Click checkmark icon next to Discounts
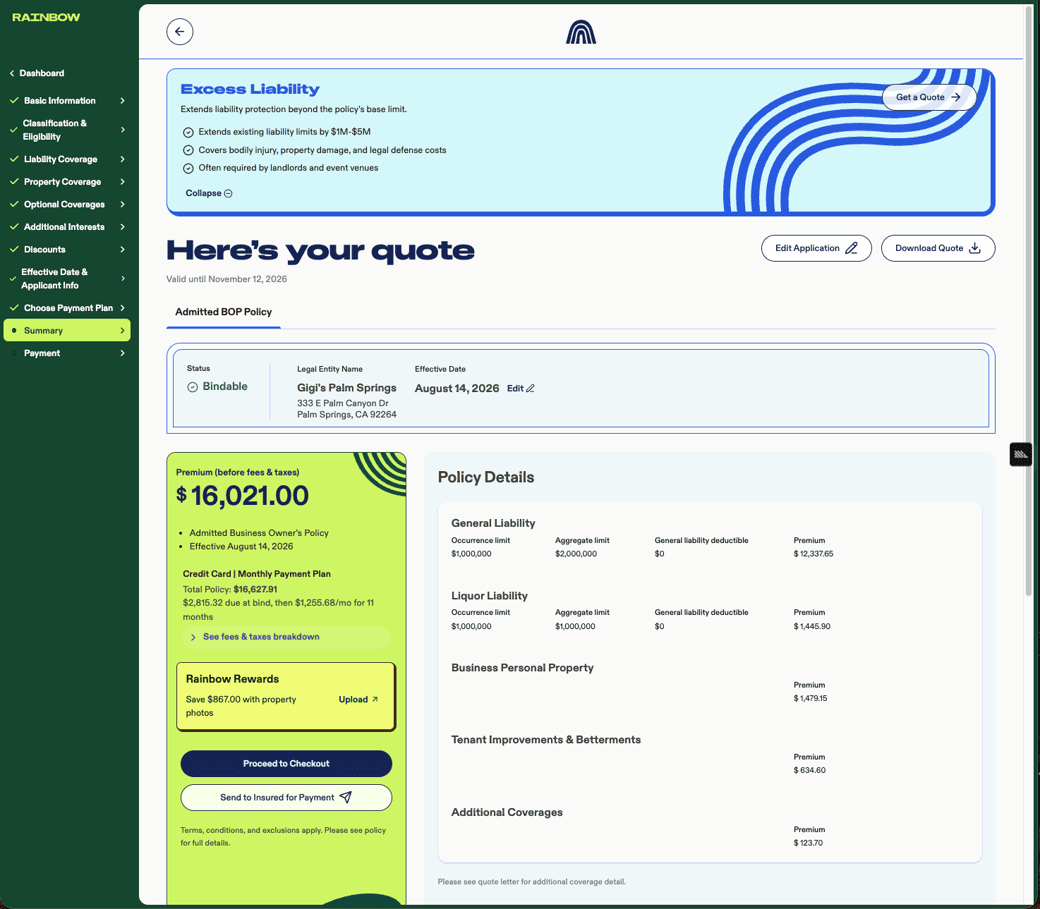The image size is (1040, 909). pos(14,249)
